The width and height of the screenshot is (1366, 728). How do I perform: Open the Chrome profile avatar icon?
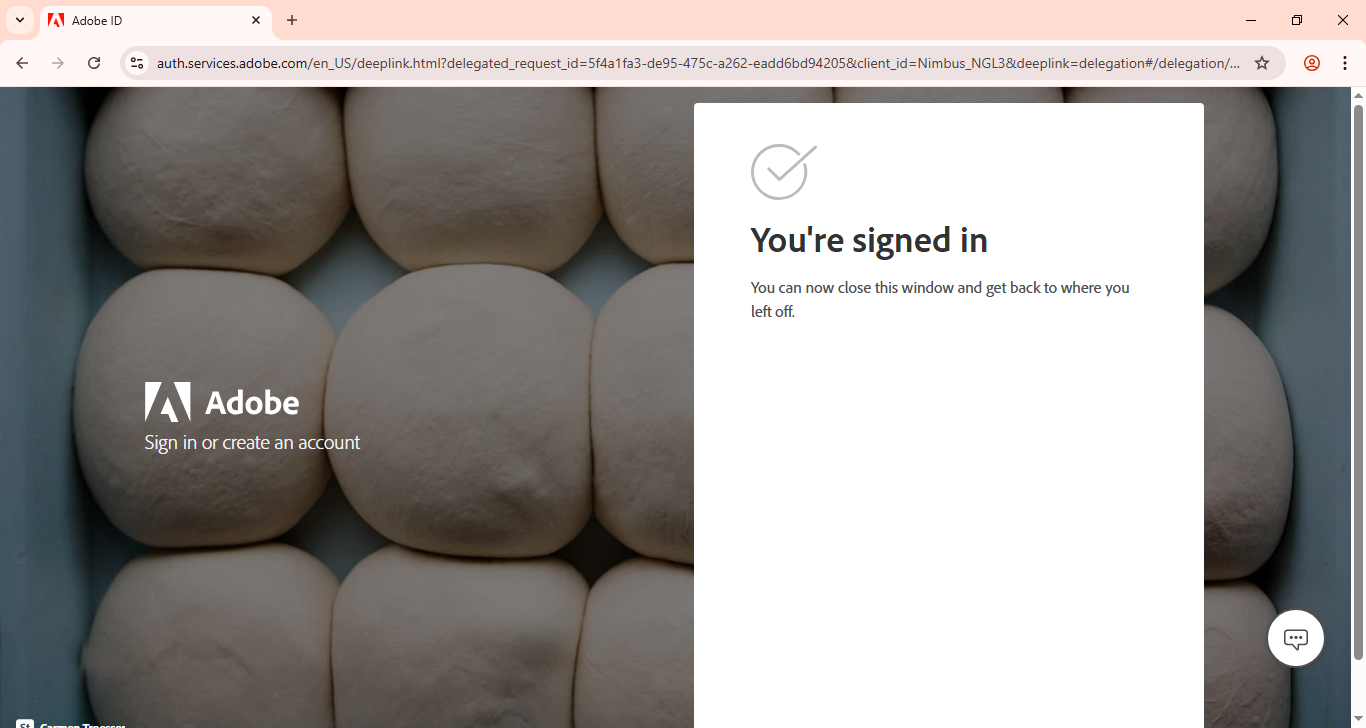click(x=1312, y=63)
